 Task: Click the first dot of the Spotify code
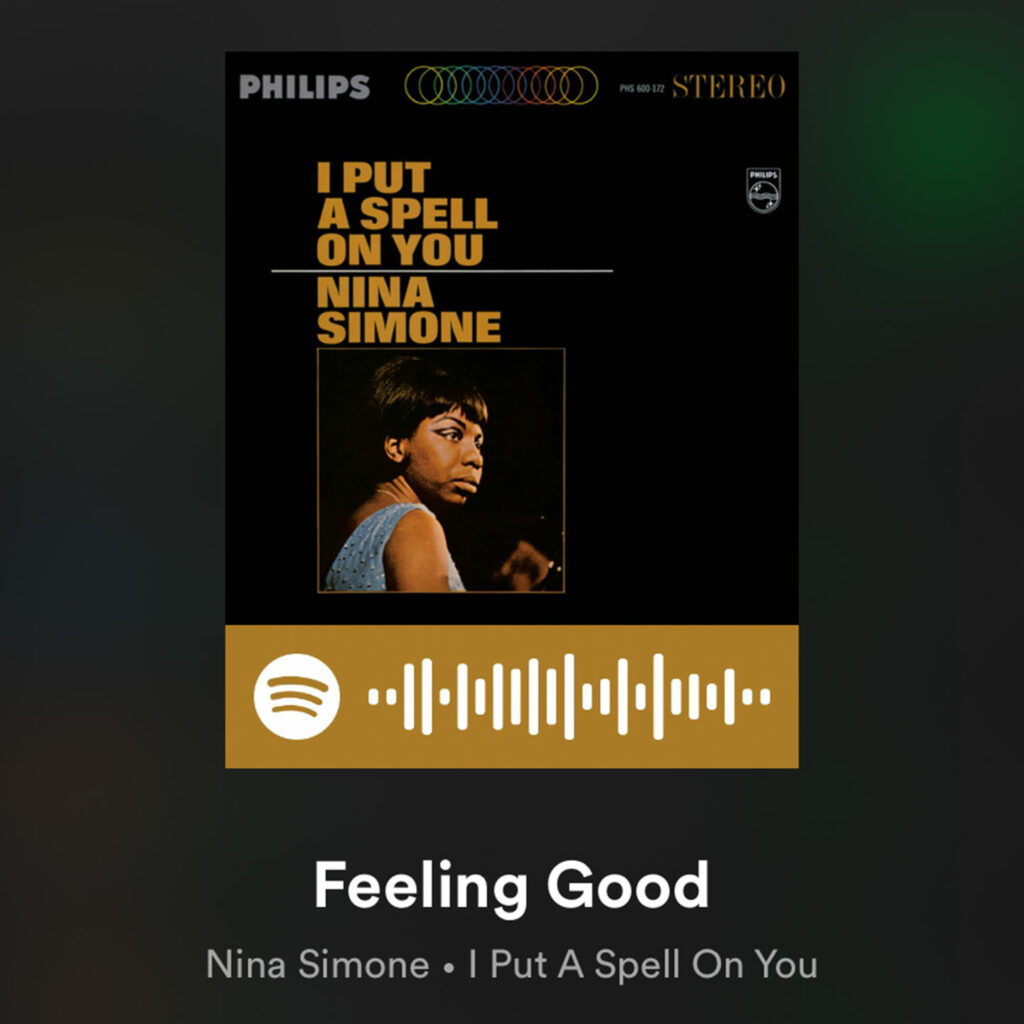pos(373,696)
